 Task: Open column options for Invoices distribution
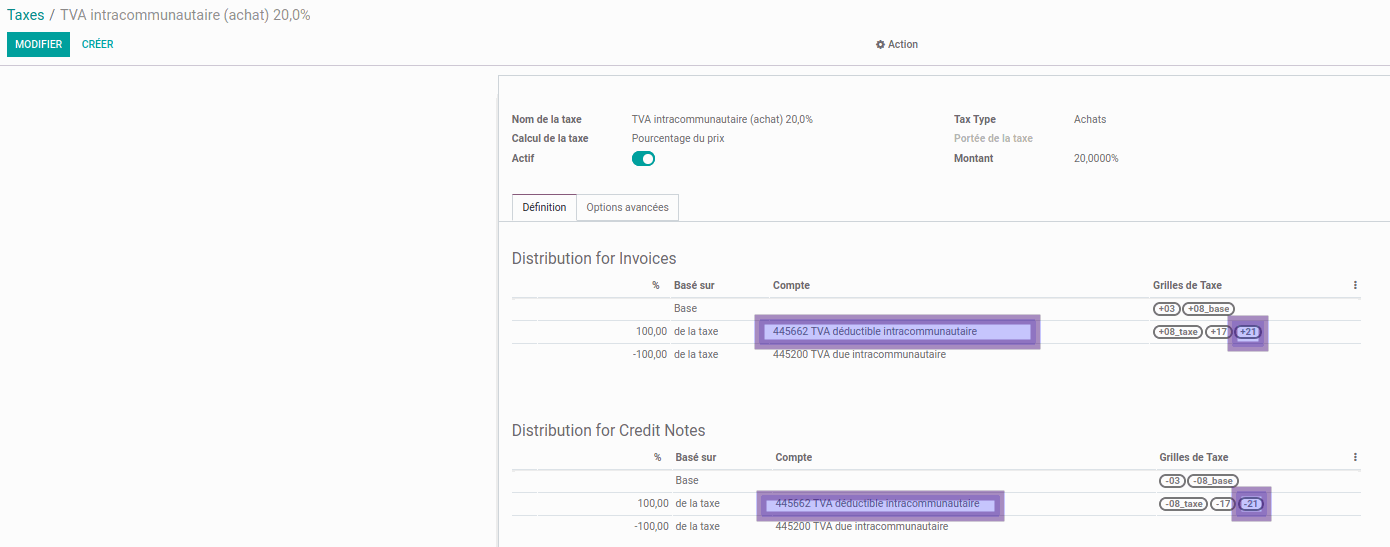coord(1355,286)
